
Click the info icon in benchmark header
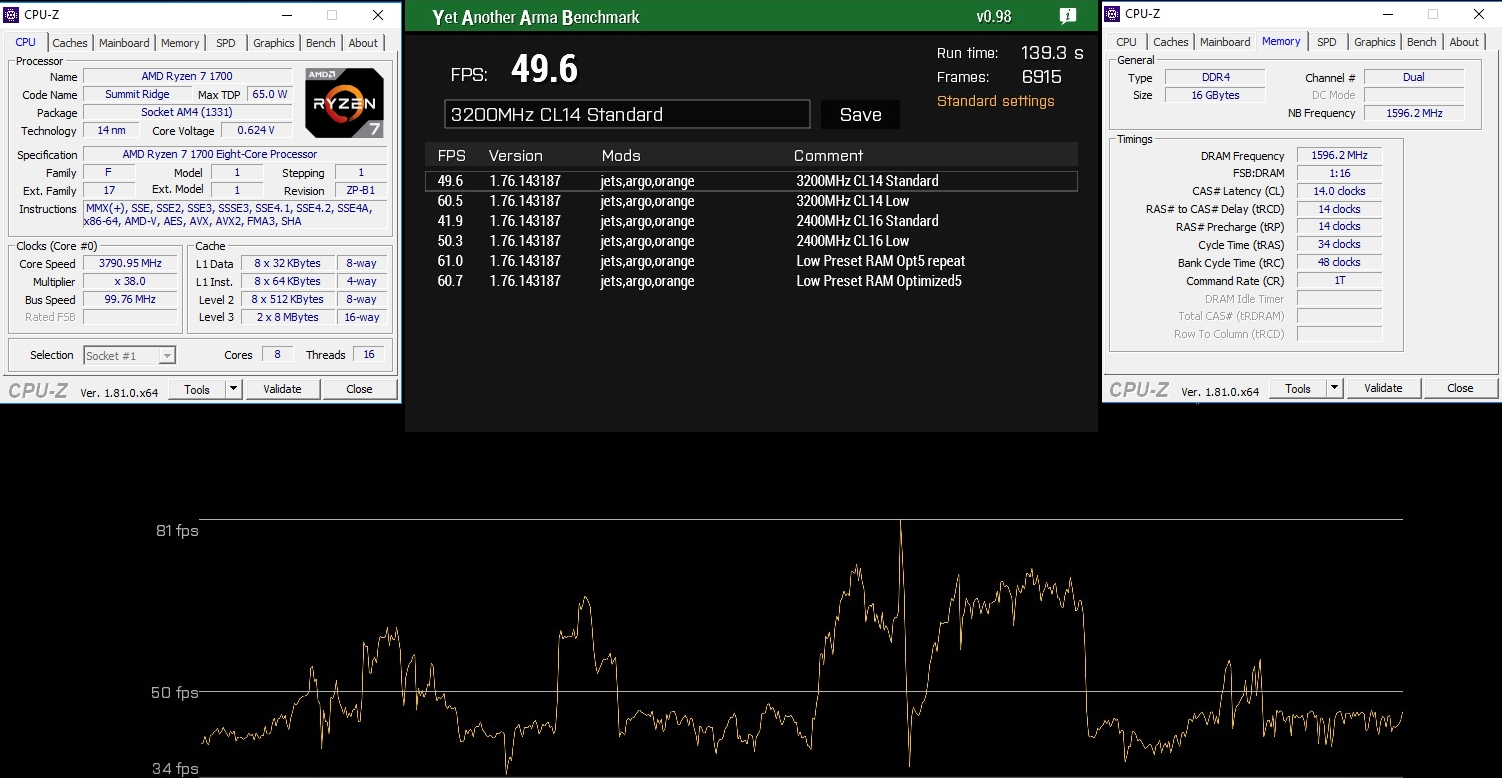[x=1067, y=16]
